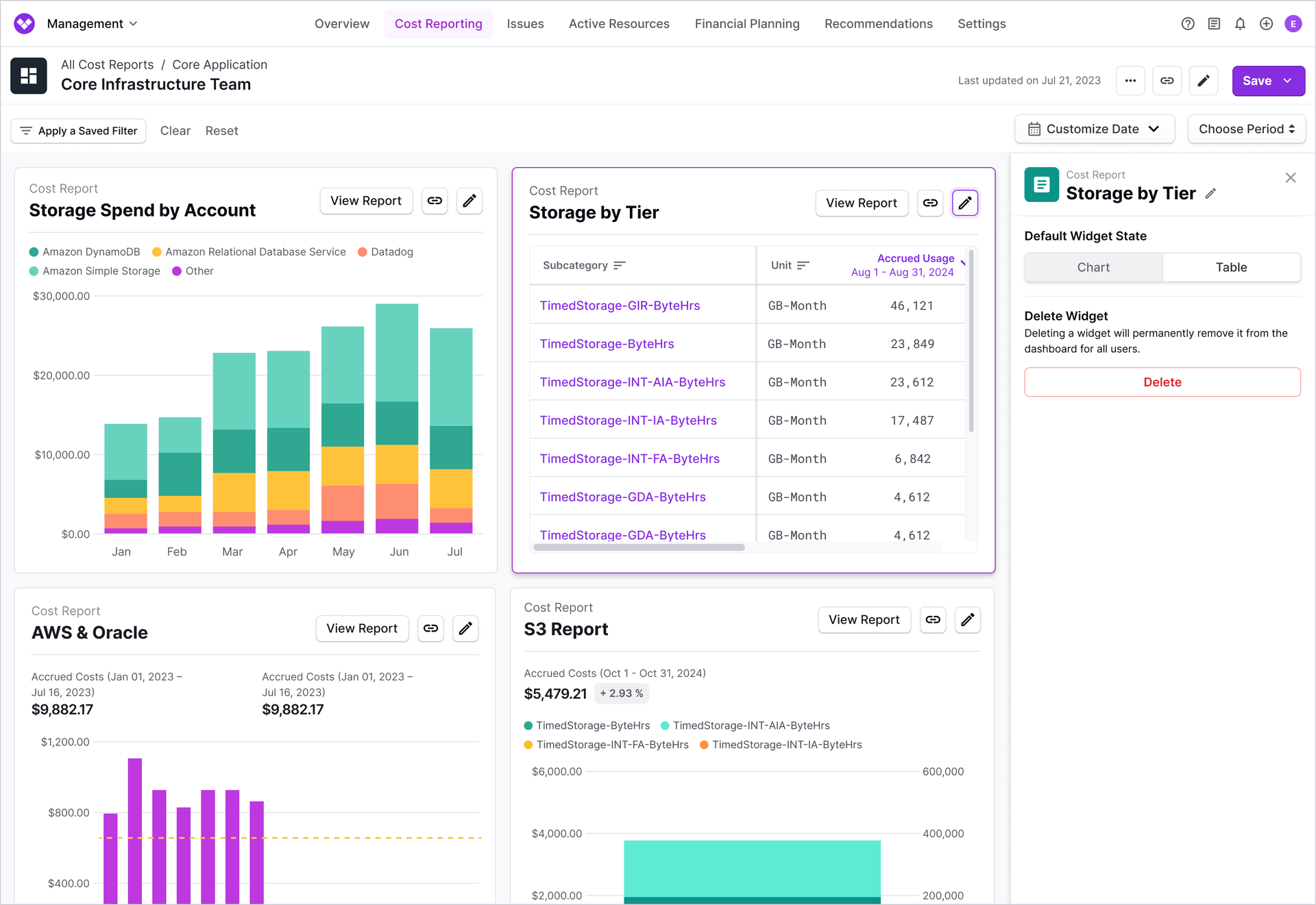Set default widget state to Table
The height and width of the screenshot is (905, 1316).
click(x=1231, y=267)
